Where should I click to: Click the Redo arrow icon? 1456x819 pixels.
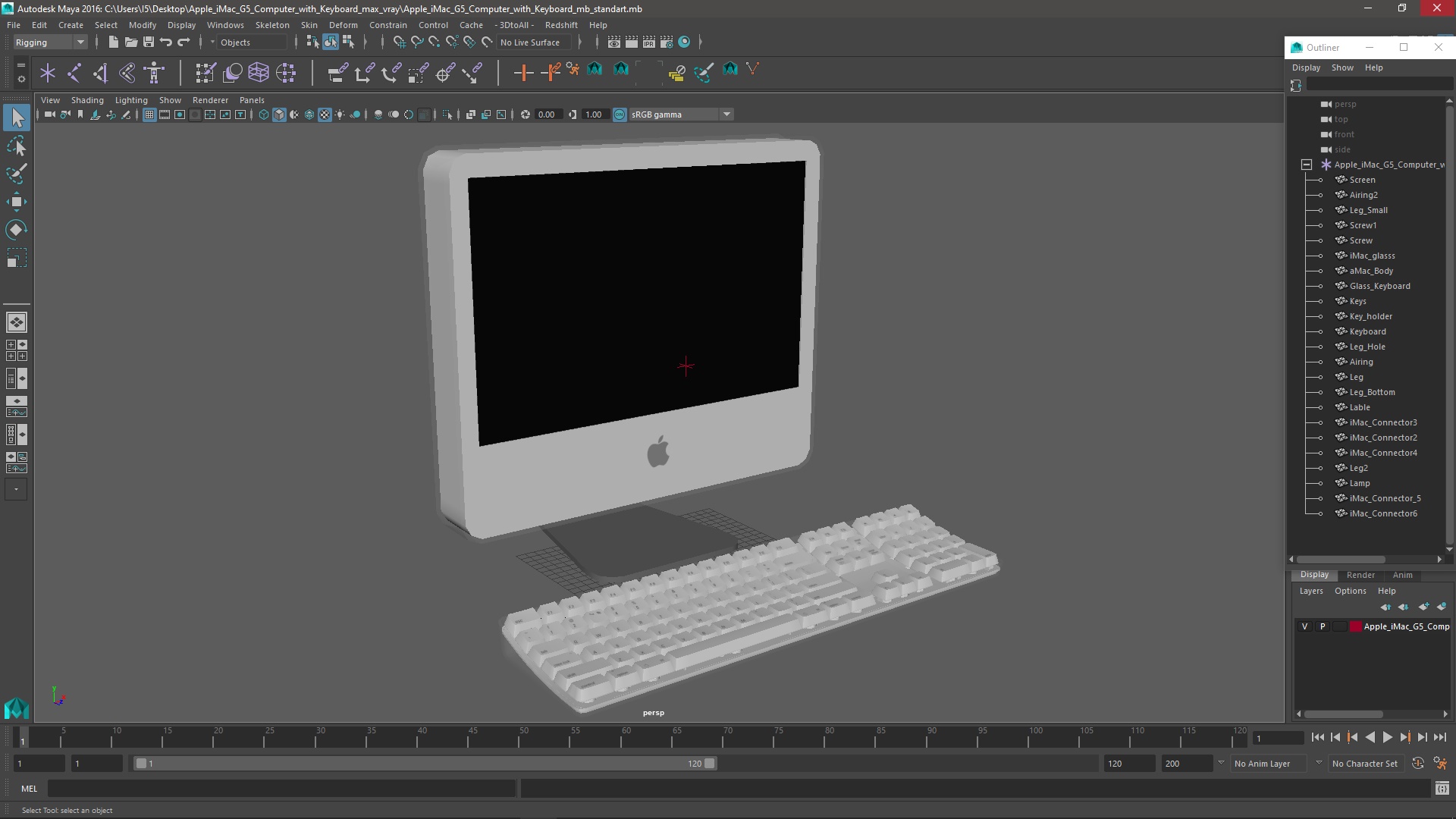pyautogui.click(x=184, y=42)
